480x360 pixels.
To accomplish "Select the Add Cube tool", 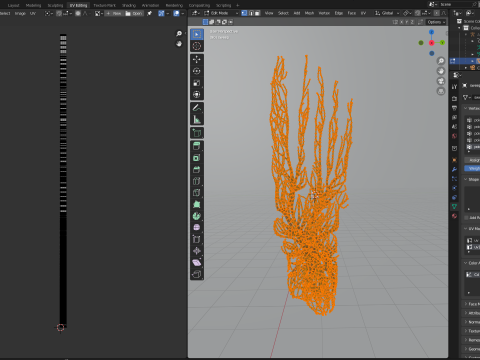I will (x=197, y=133).
